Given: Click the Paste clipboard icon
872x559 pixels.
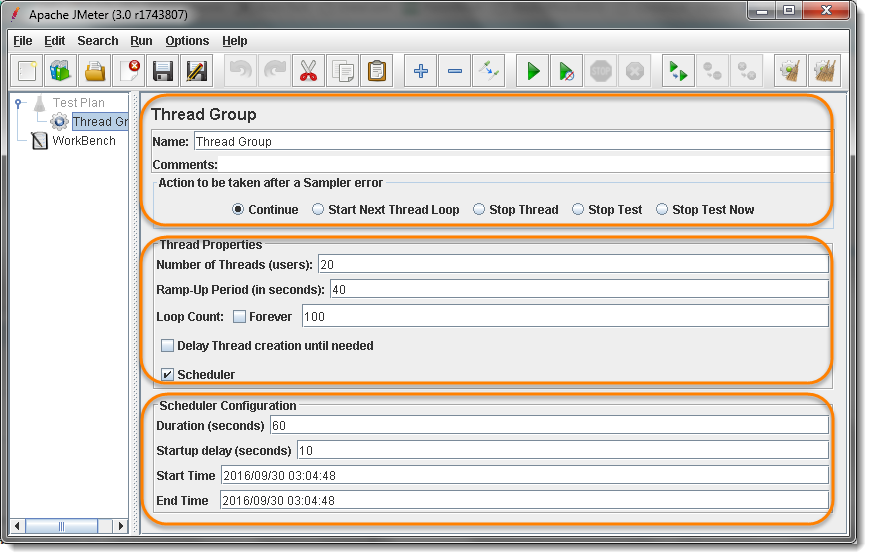Looking at the screenshot, I should pyautogui.click(x=377, y=71).
